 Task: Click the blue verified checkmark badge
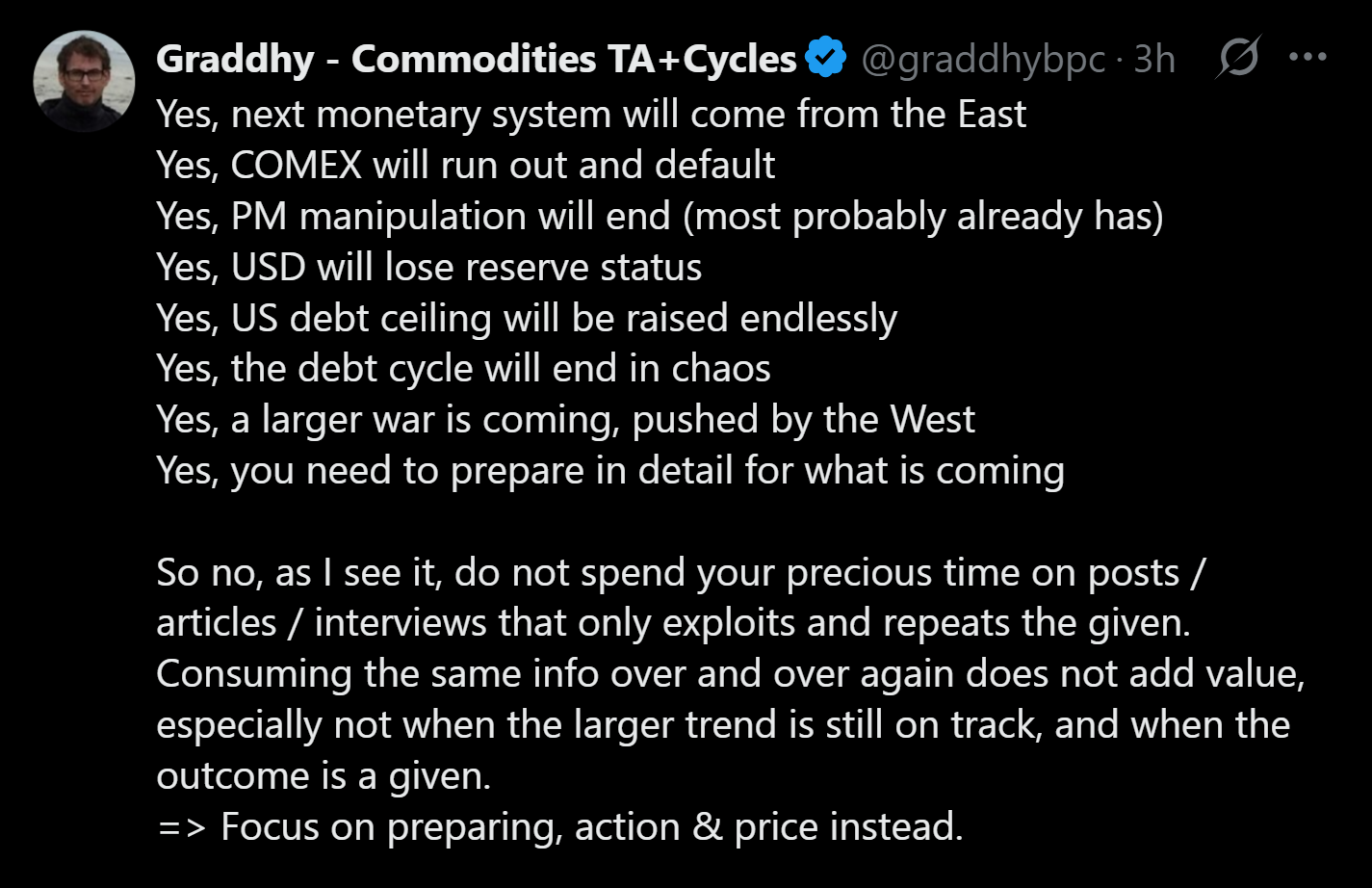(x=825, y=59)
